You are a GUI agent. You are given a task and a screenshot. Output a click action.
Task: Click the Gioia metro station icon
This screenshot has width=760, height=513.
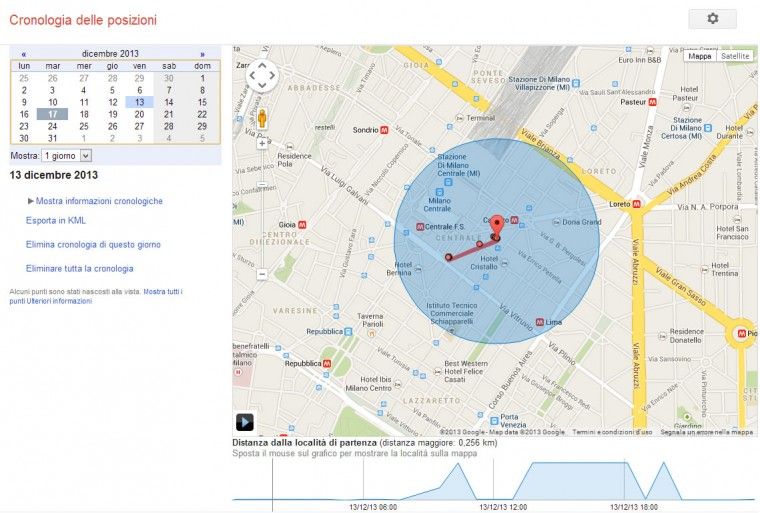[x=302, y=224]
